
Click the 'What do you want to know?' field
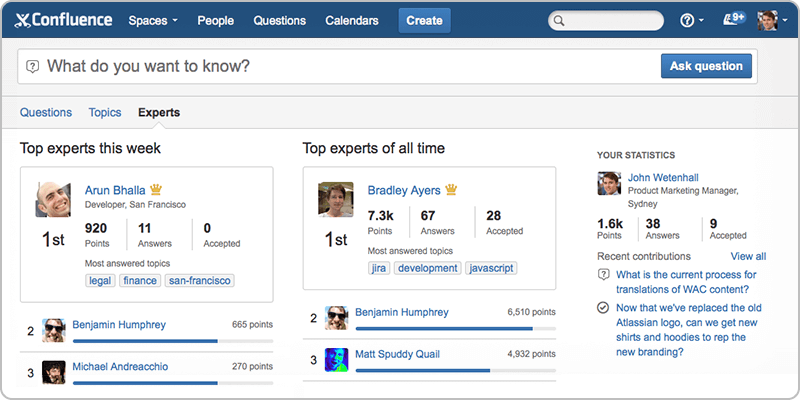click(387, 66)
